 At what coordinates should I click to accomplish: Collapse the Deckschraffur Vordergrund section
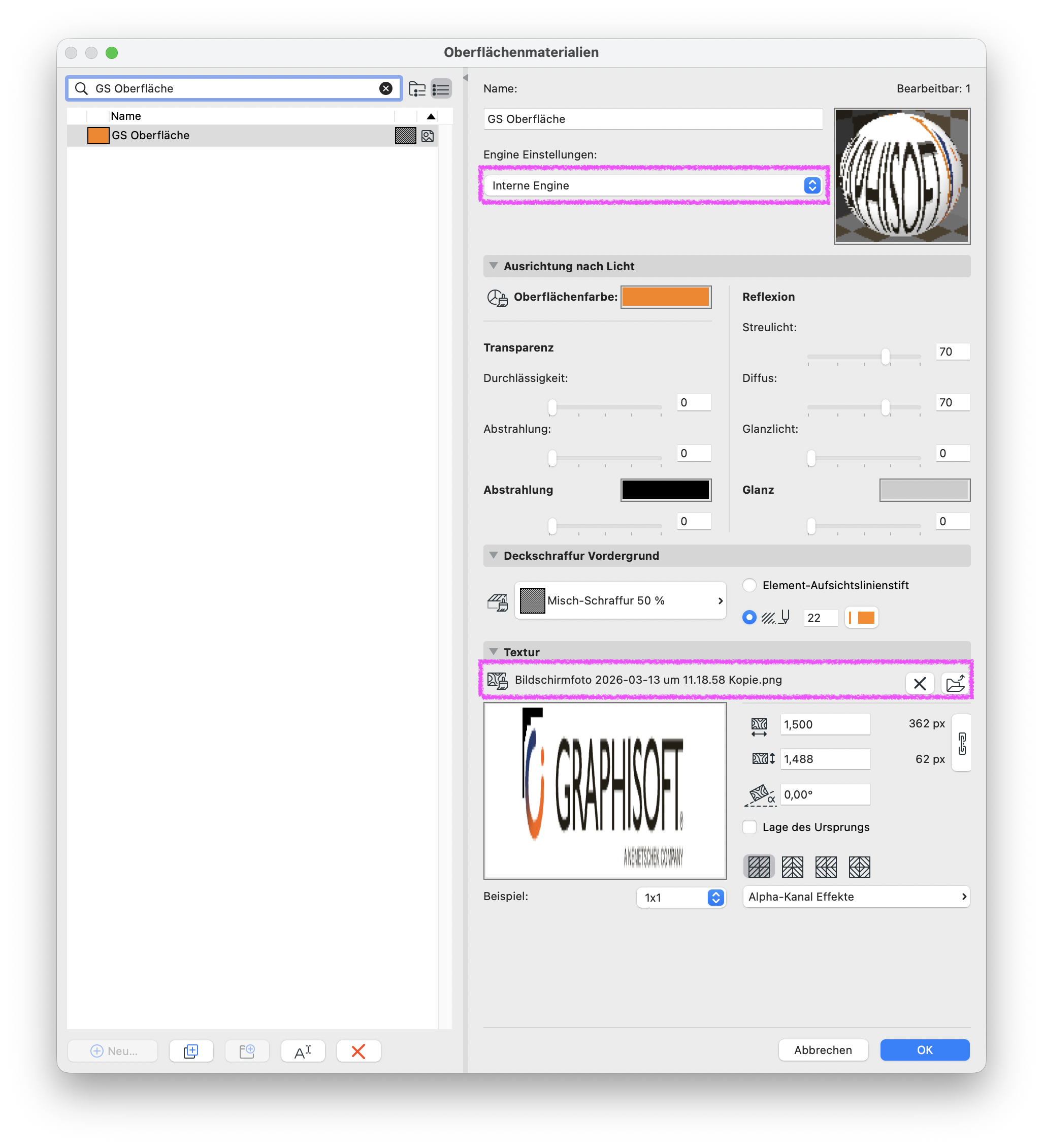click(494, 555)
